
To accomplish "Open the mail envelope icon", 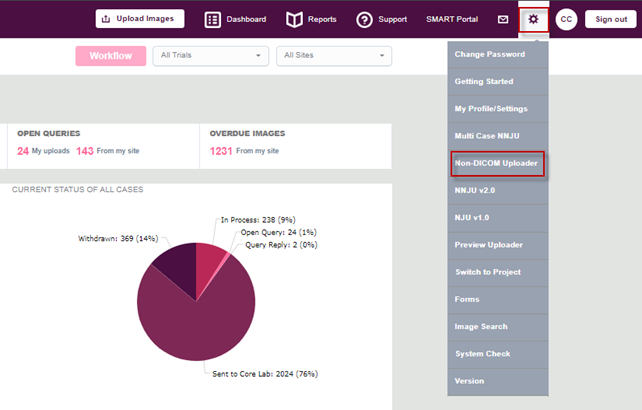I will [503, 19].
